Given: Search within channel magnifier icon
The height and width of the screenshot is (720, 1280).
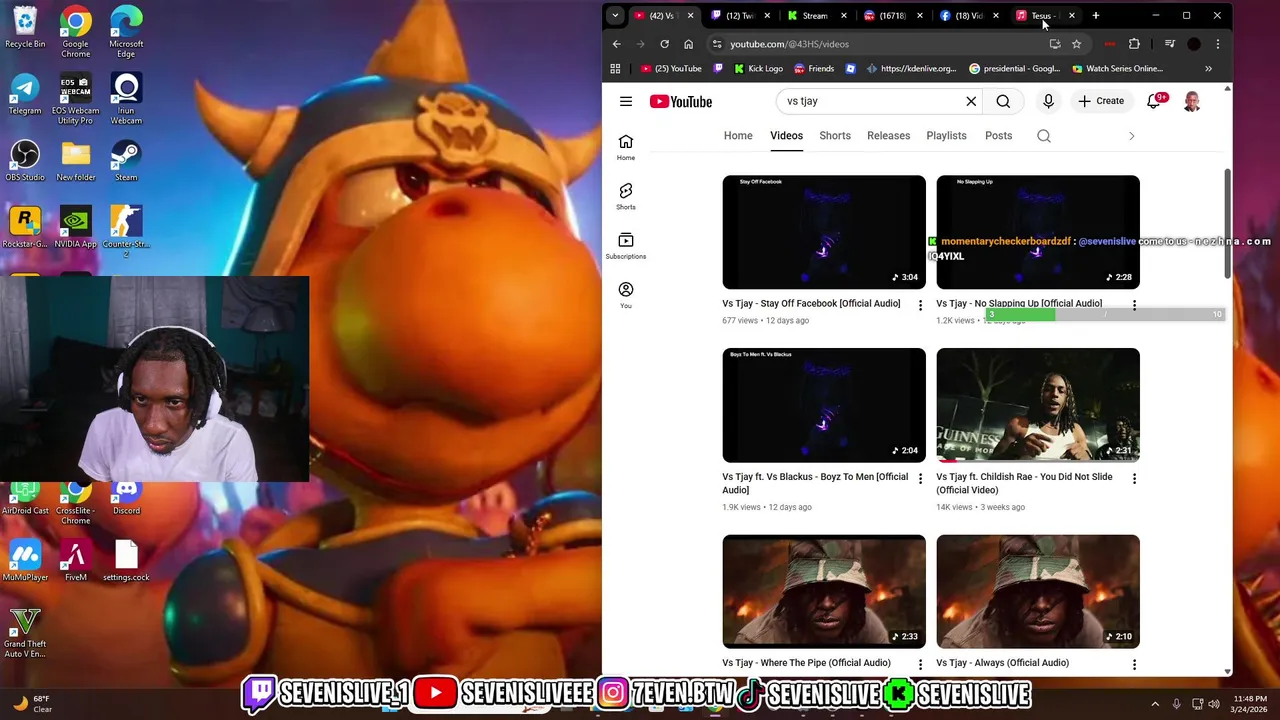Looking at the screenshot, I should point(1044,136).
